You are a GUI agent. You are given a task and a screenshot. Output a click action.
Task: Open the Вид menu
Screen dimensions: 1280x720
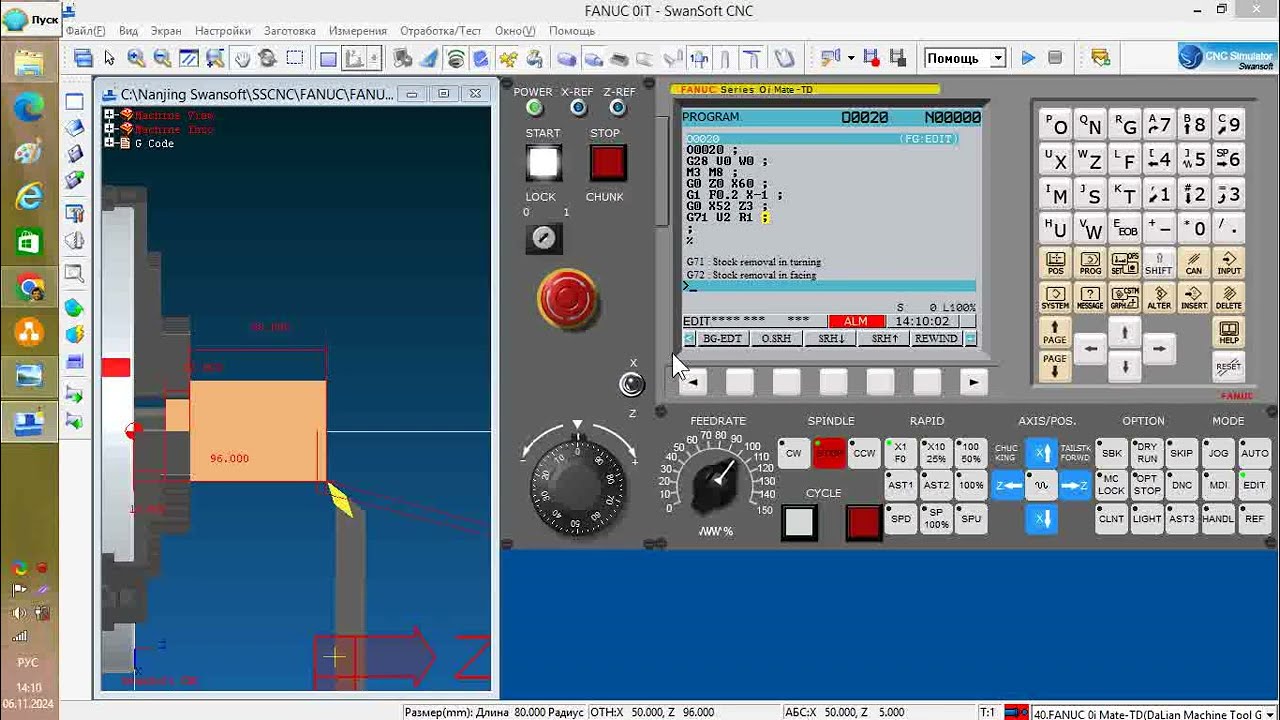click(128, 31)
